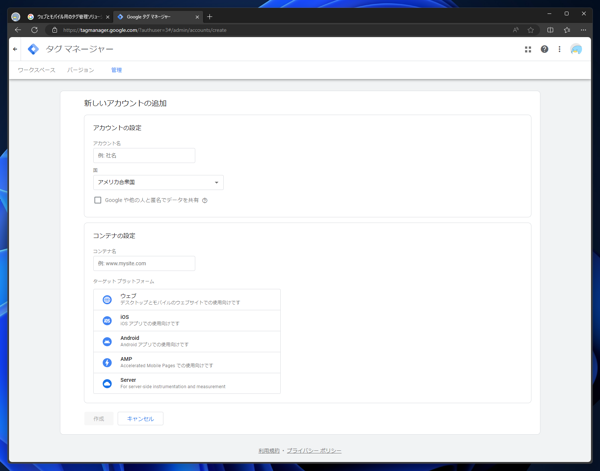
Task: Close the Google タグ マネージャー tab
Action: tap(197, 17)
